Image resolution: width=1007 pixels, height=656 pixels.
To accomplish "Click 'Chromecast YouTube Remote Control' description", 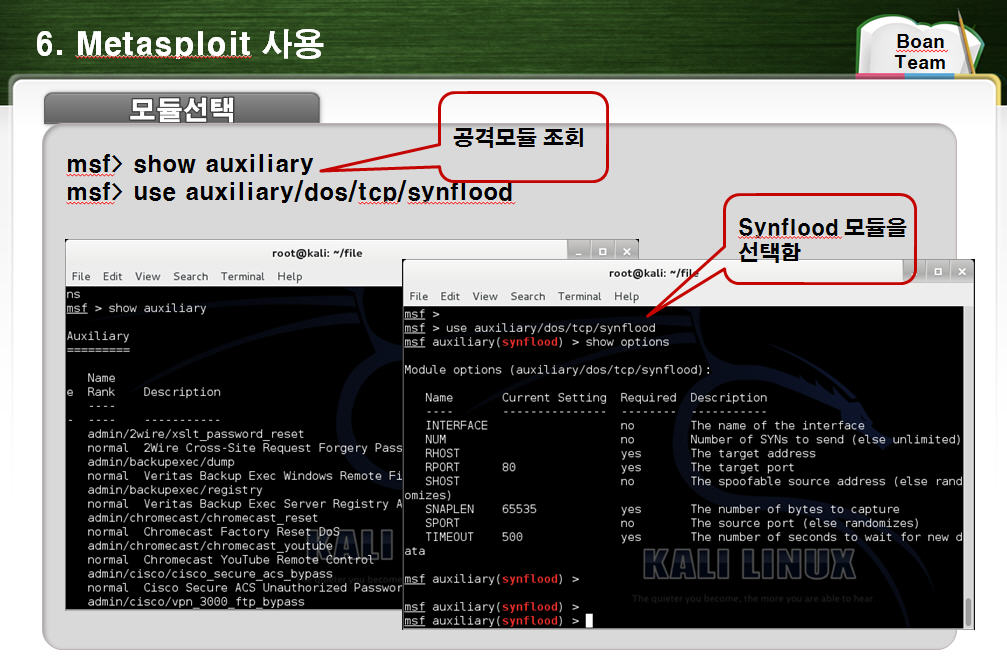I will click(x=258, y=560).
